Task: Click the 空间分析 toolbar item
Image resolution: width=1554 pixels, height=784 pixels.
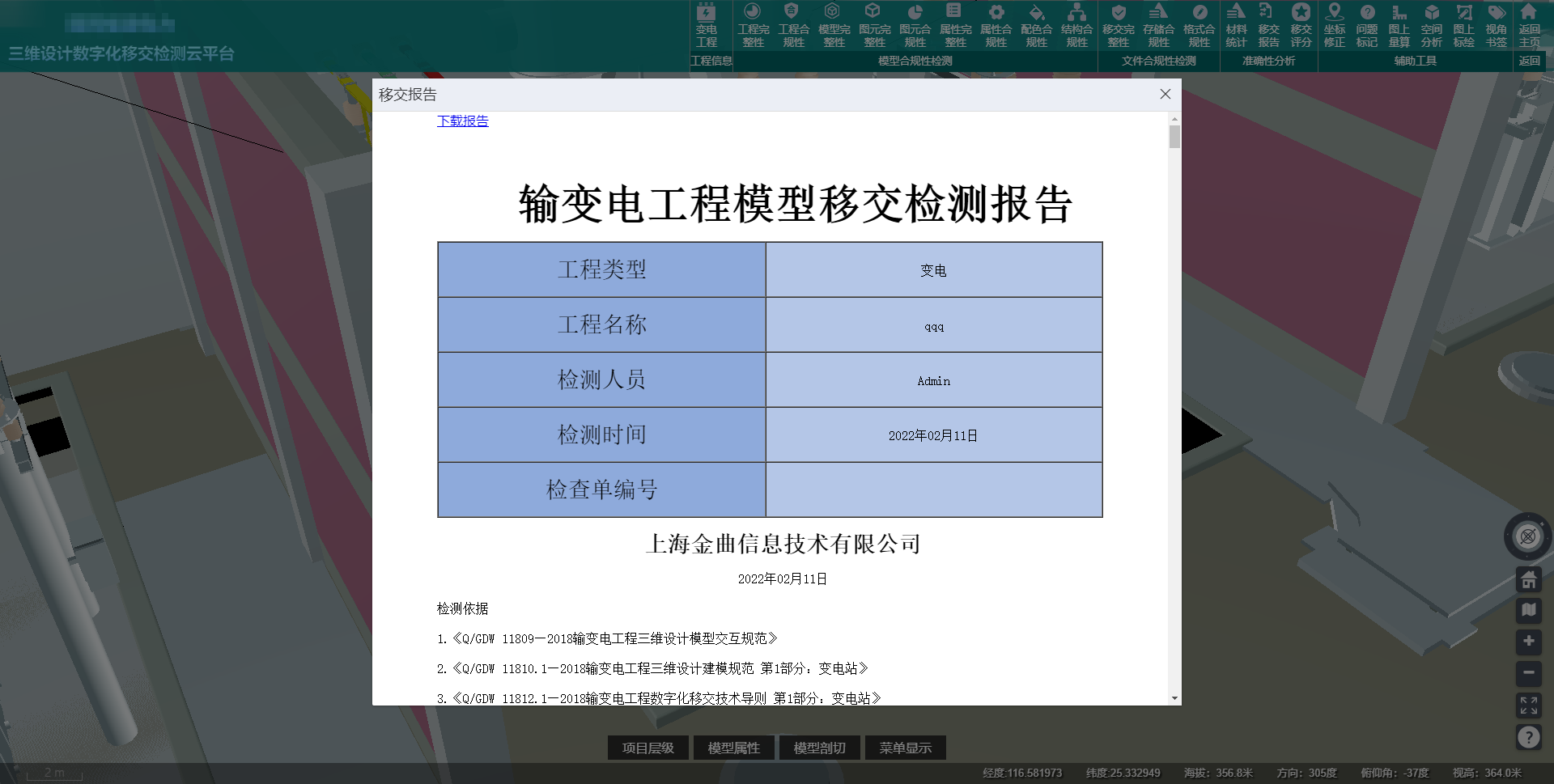Action: click(x=1431, y=26)
